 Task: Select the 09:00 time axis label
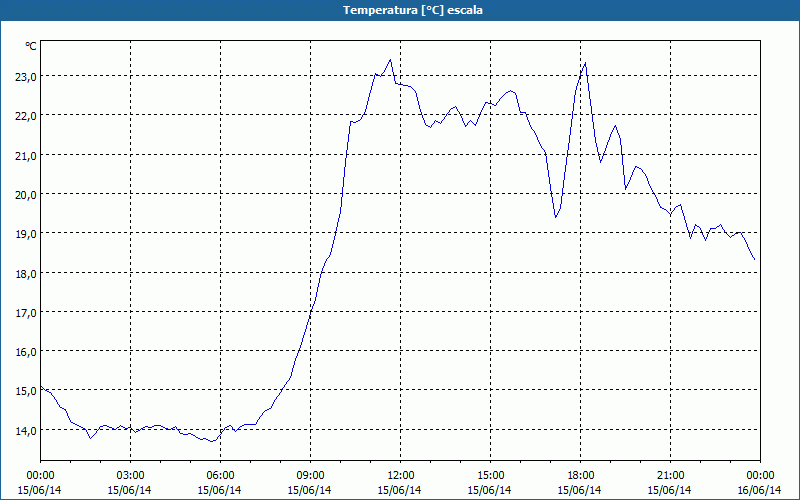(x=310, y=476)
